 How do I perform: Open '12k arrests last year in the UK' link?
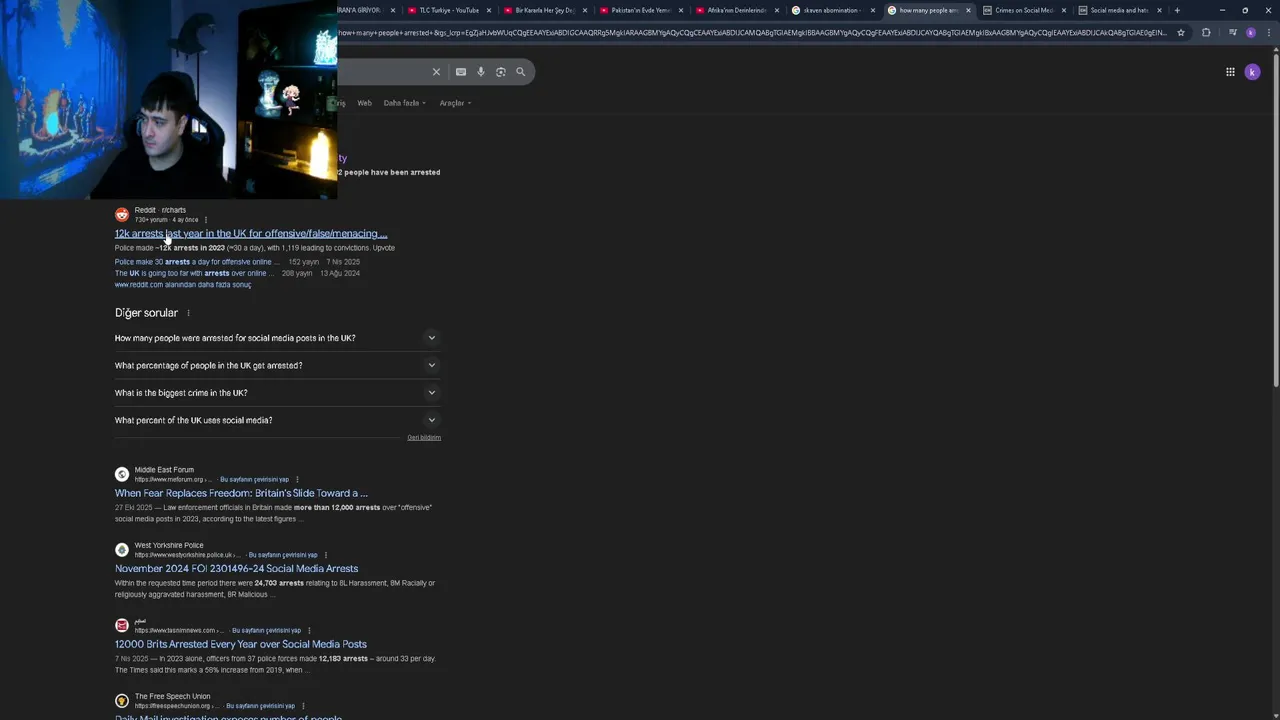tap(251, 234)
